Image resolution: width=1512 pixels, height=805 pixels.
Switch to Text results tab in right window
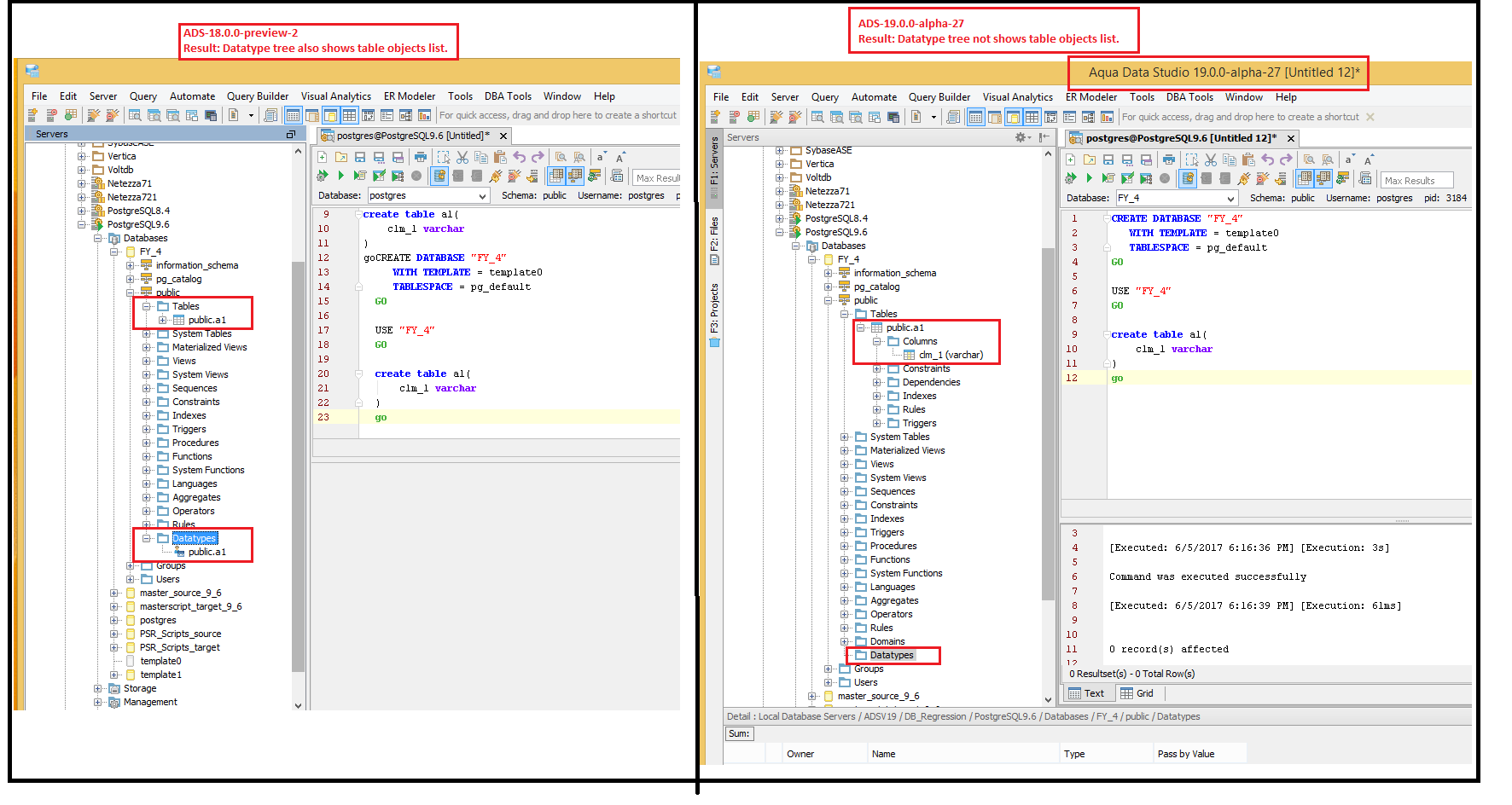pyautogui.click(x=1087, y=693)
